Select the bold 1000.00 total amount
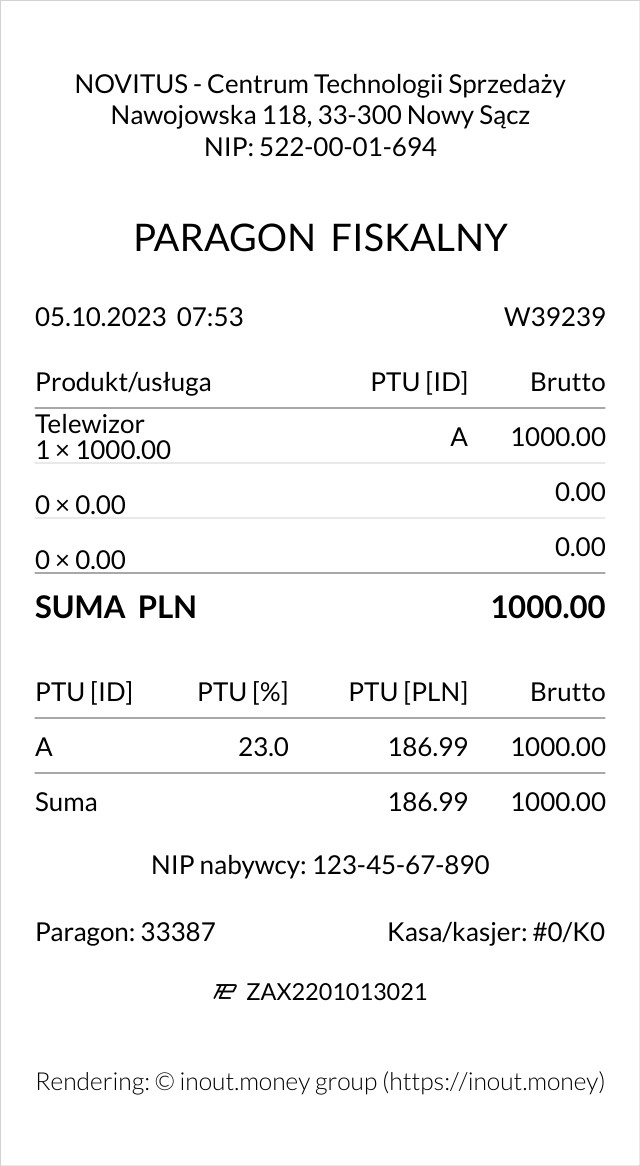Screen dimensions: 640x1166 pyautogui.click(x=548, y=607)
